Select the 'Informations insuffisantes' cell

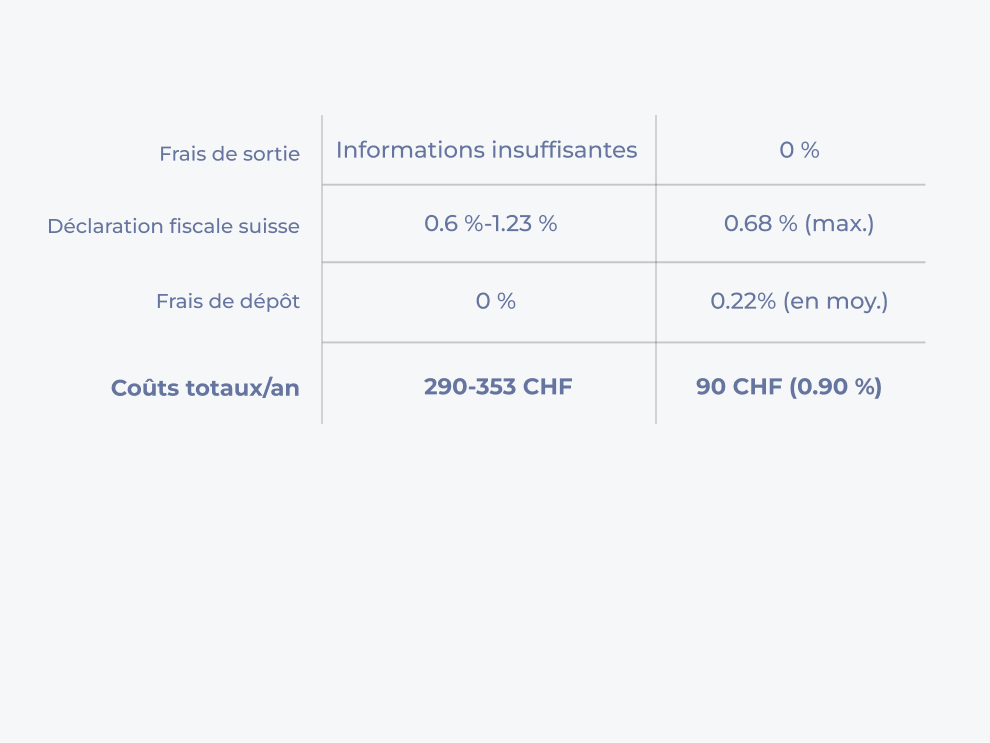pyautogui.click(x=486, y=150)
